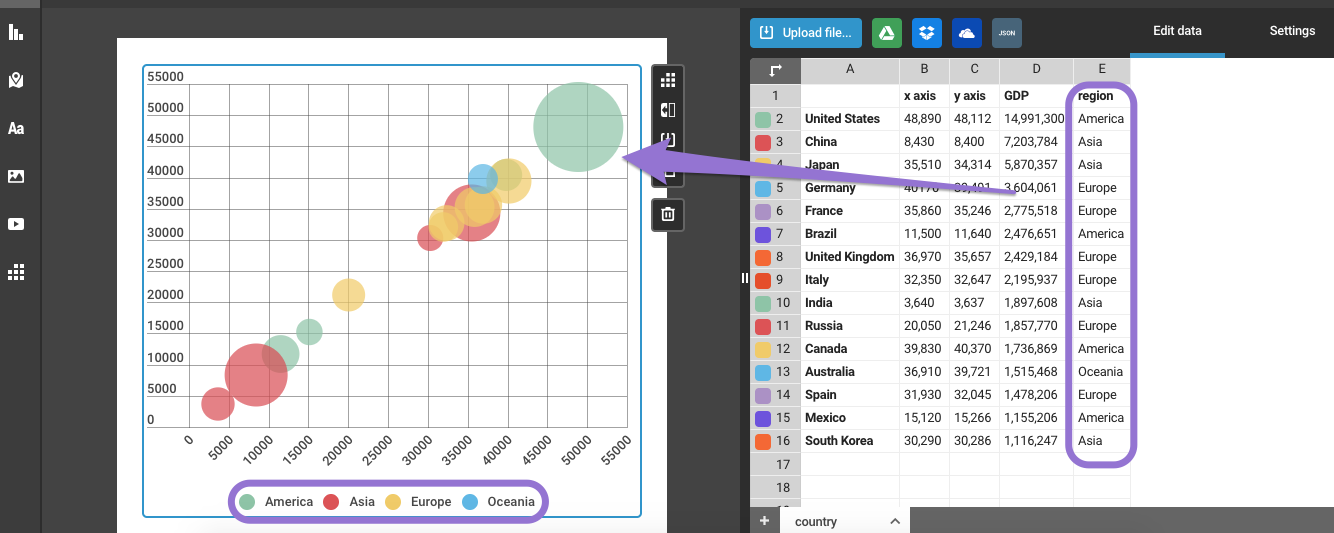
Task: Select the GDP header cell
Action: (x=1035, y=96)
